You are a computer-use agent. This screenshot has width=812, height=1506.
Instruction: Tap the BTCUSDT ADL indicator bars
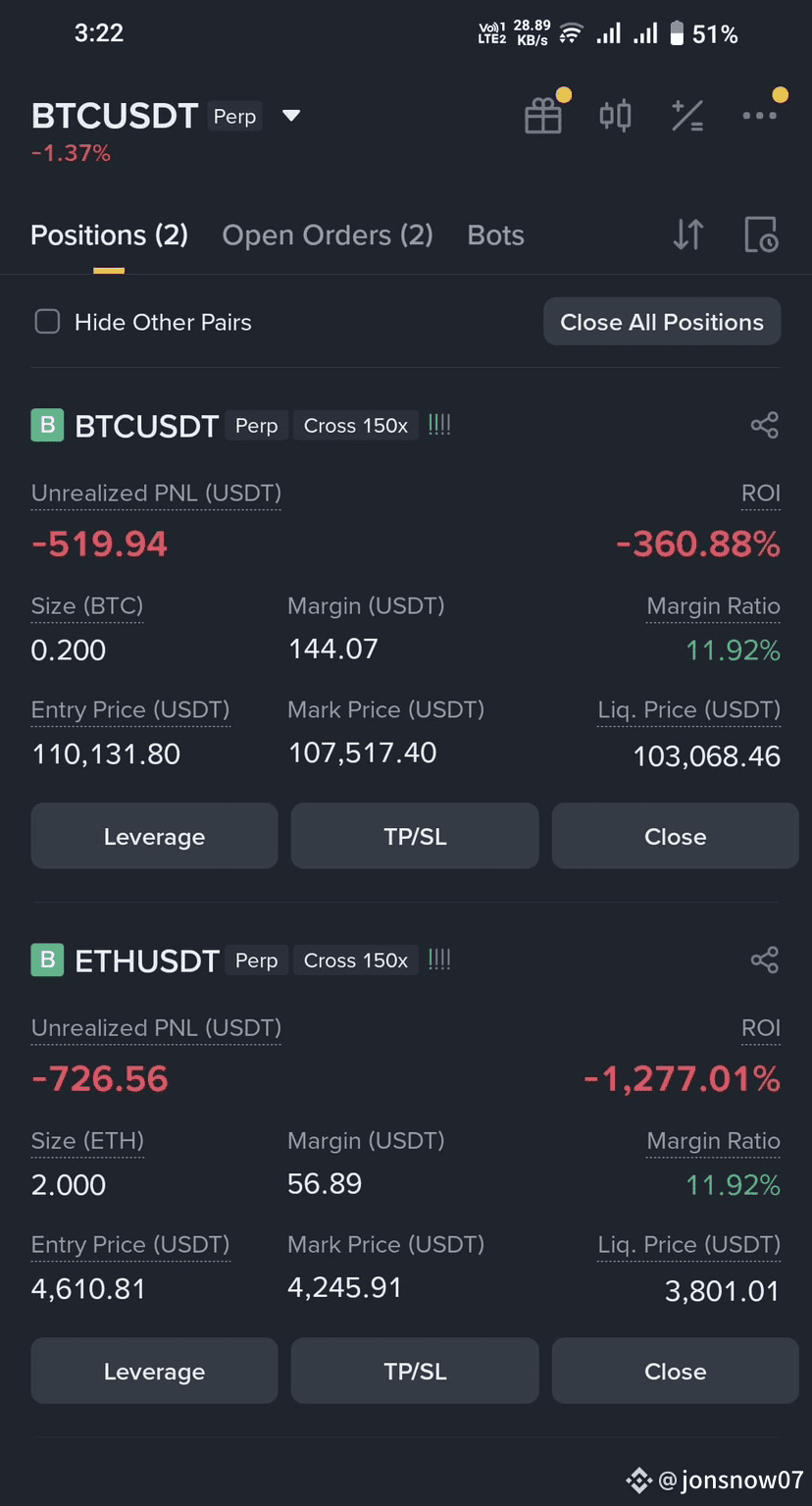click(439, 425)
